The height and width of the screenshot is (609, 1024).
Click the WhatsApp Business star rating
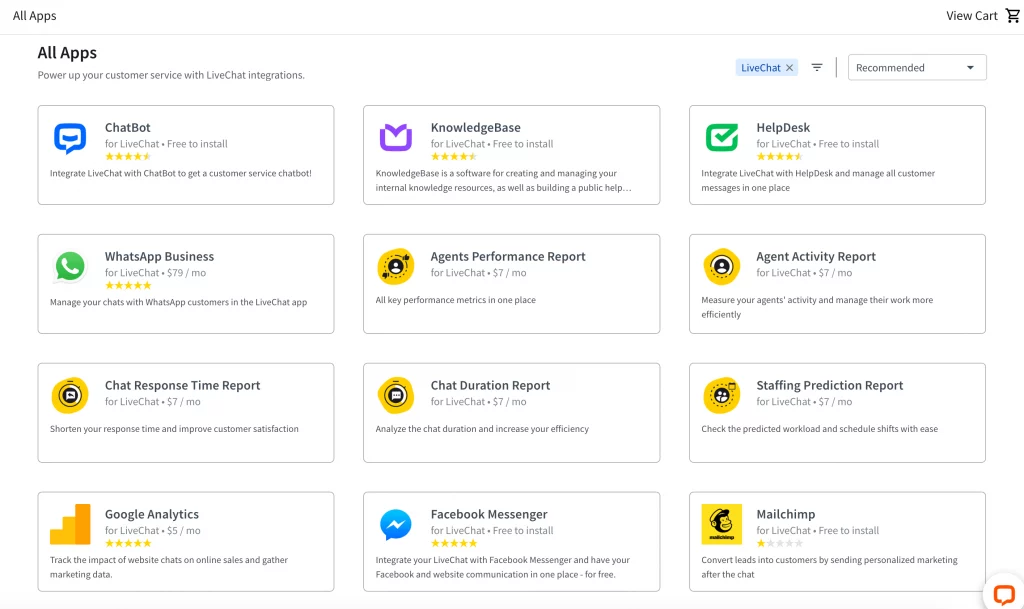click(128, 285)
